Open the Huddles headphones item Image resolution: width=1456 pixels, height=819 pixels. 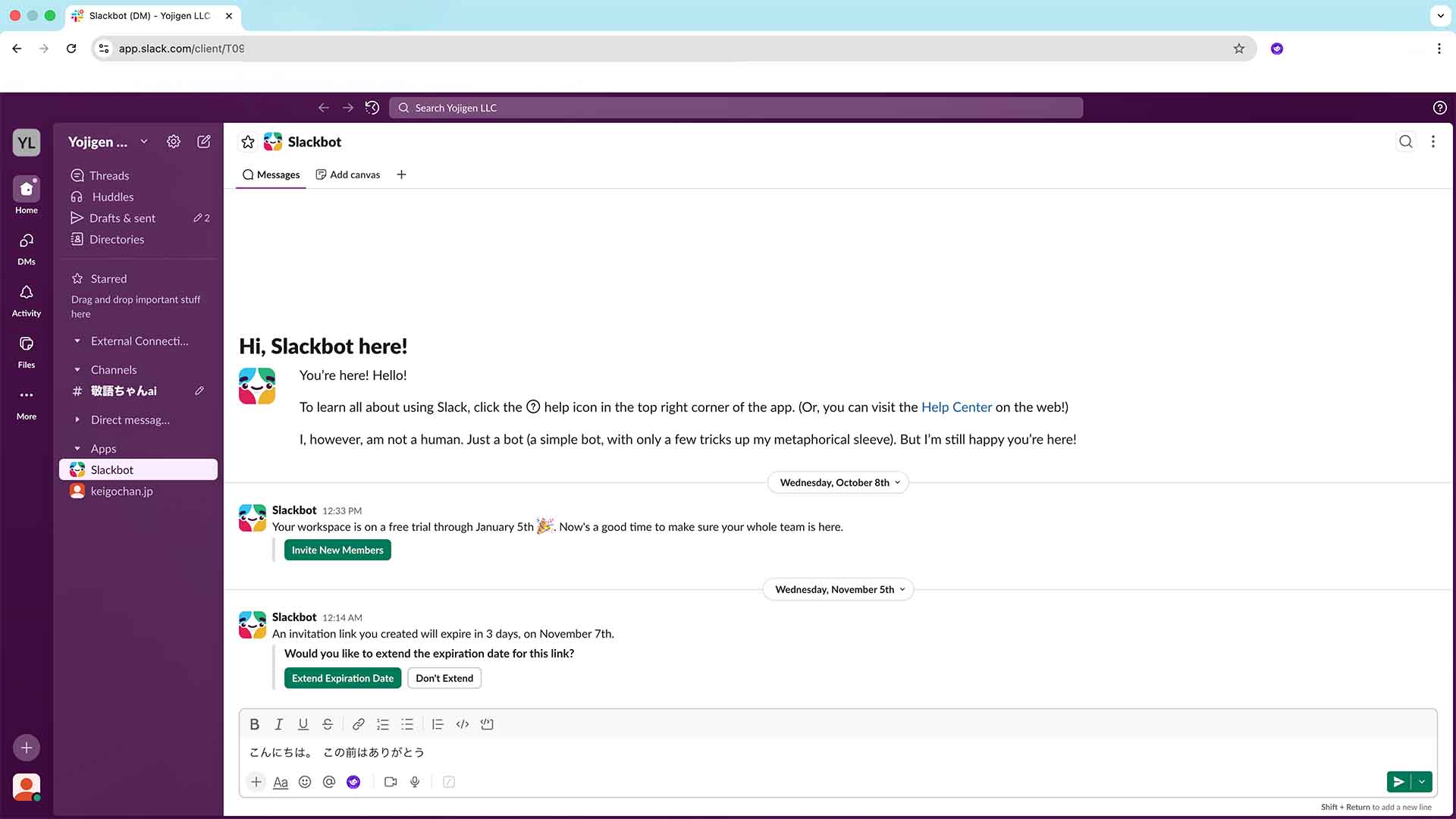click(x=112, y=196)
